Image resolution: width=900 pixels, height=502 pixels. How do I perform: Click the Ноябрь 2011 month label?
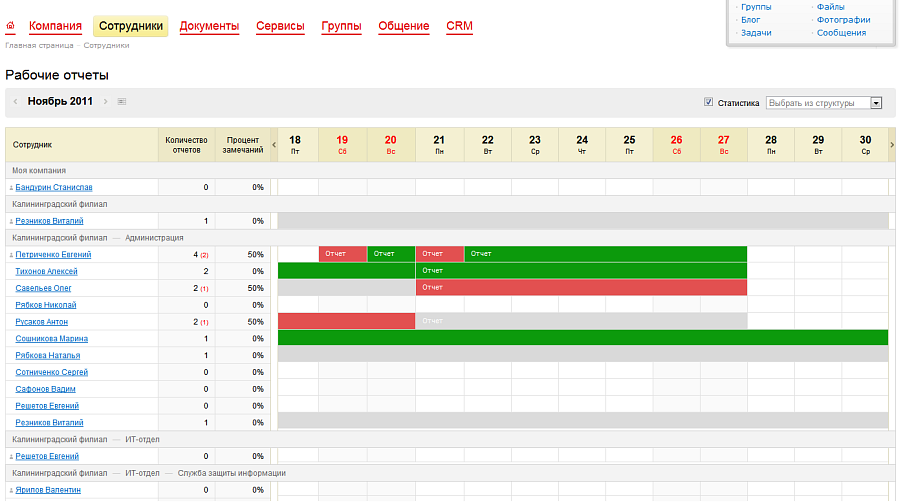[x=60, y=102]
